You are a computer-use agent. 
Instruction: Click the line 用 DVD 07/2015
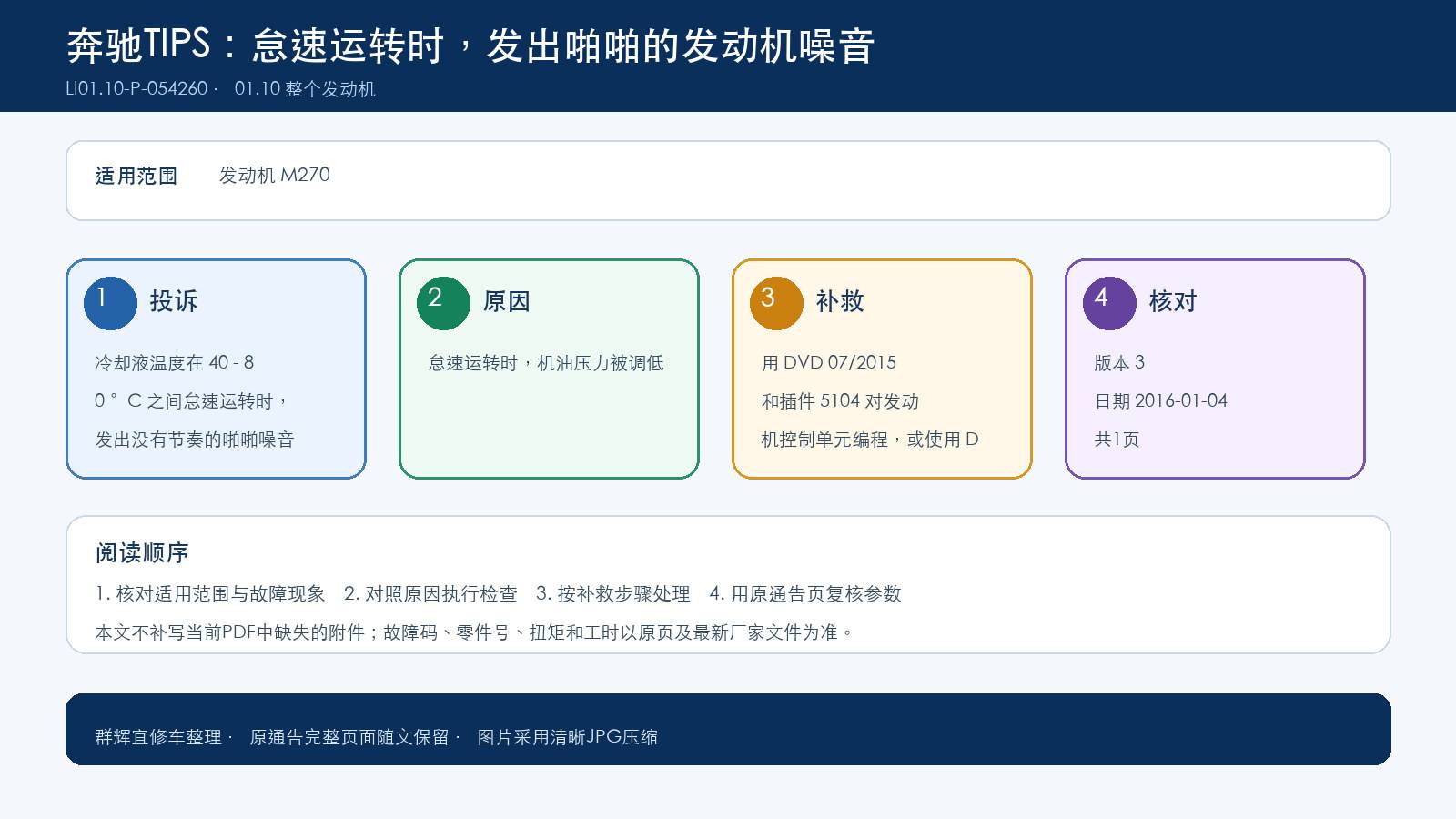829,362
